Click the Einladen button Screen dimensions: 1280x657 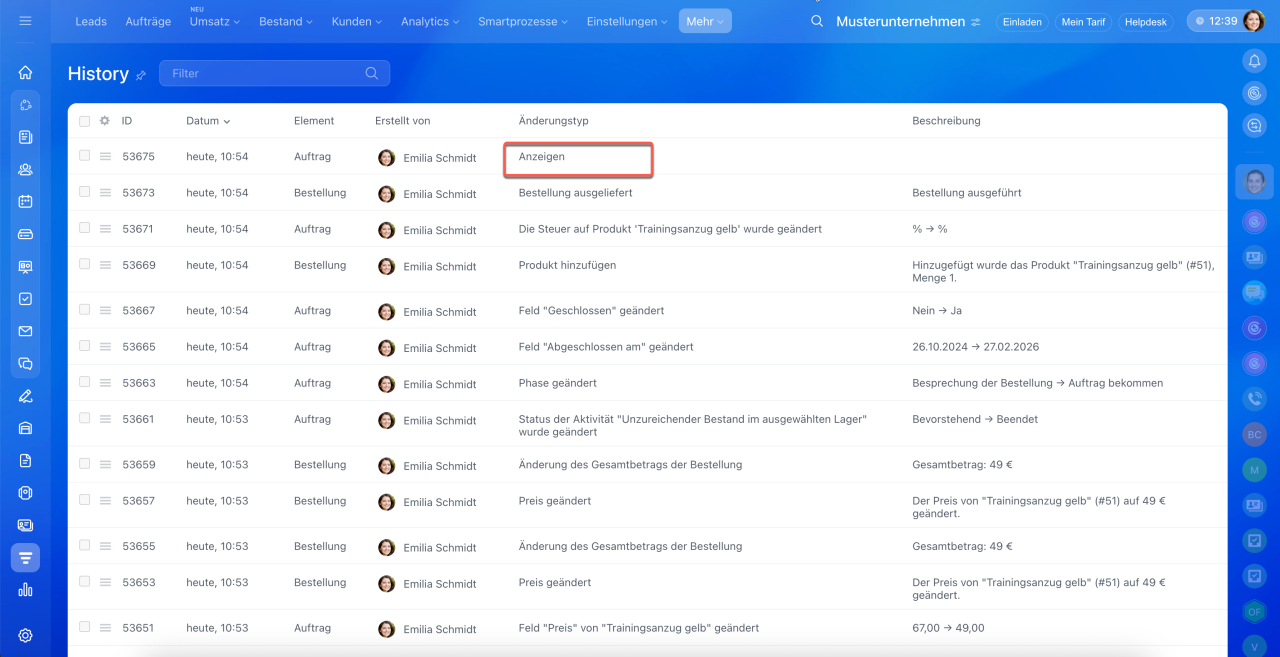tap(1021, 22)
